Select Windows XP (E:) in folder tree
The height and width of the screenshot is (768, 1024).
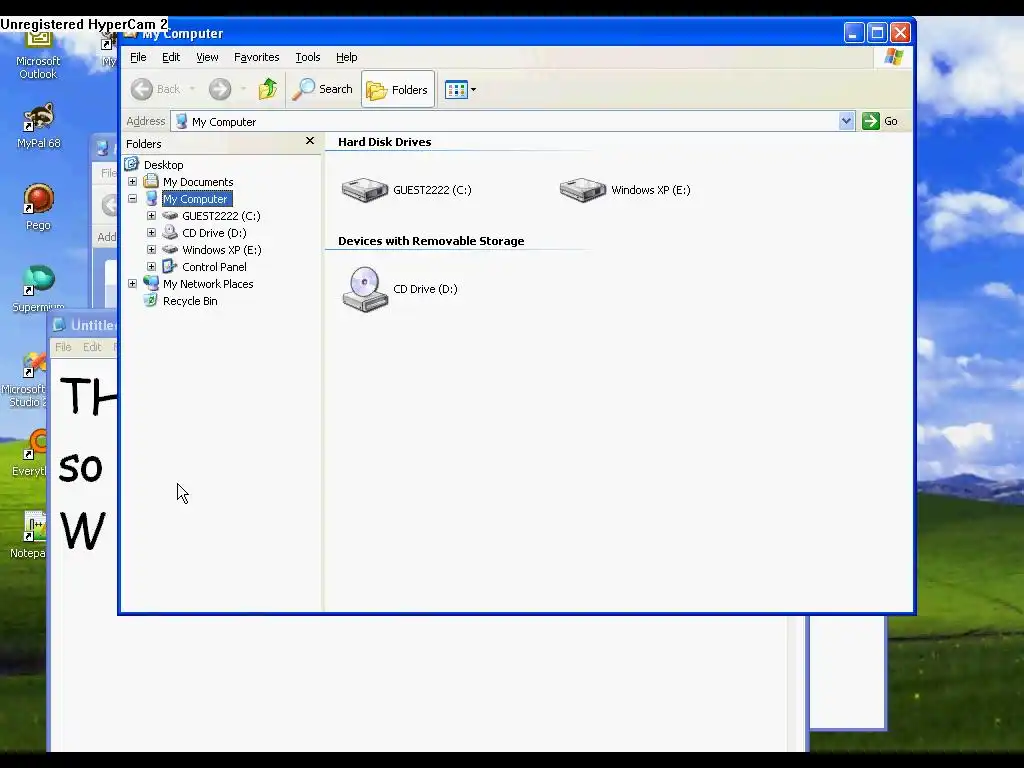click(x=221, y=249)
